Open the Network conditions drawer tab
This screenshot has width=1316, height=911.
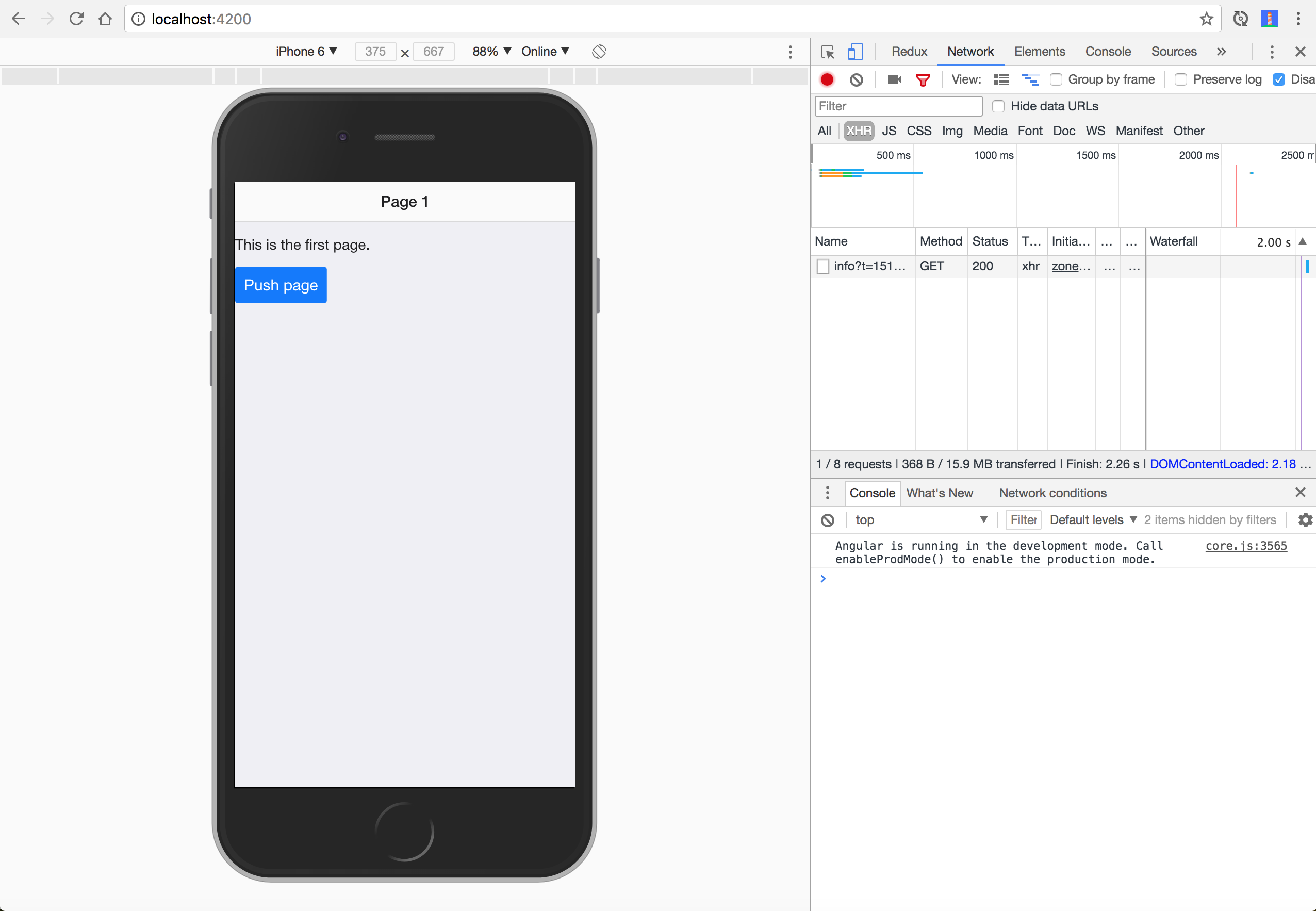pyautogui.click(x=1052, y=493)
